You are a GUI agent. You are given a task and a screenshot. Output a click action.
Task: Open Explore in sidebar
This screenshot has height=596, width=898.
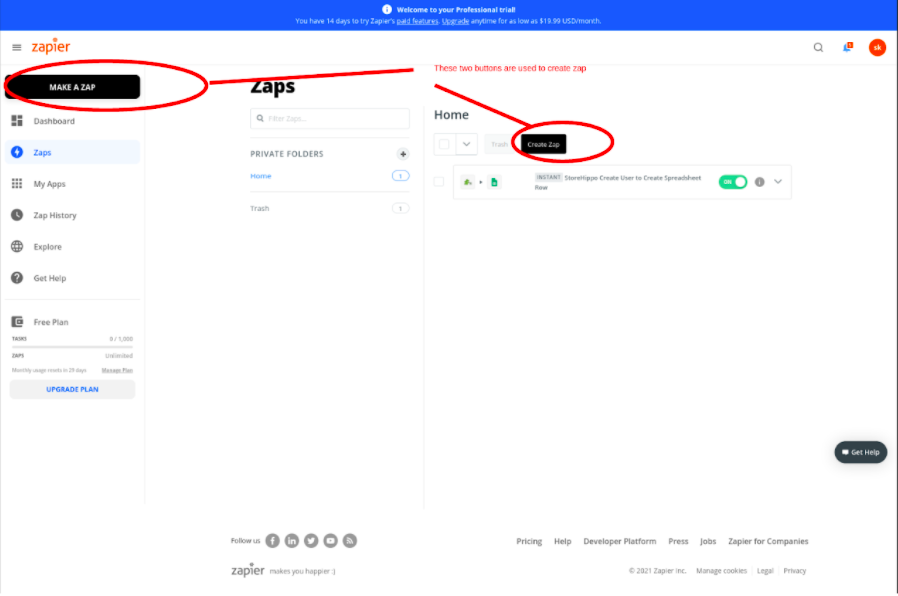72,247
